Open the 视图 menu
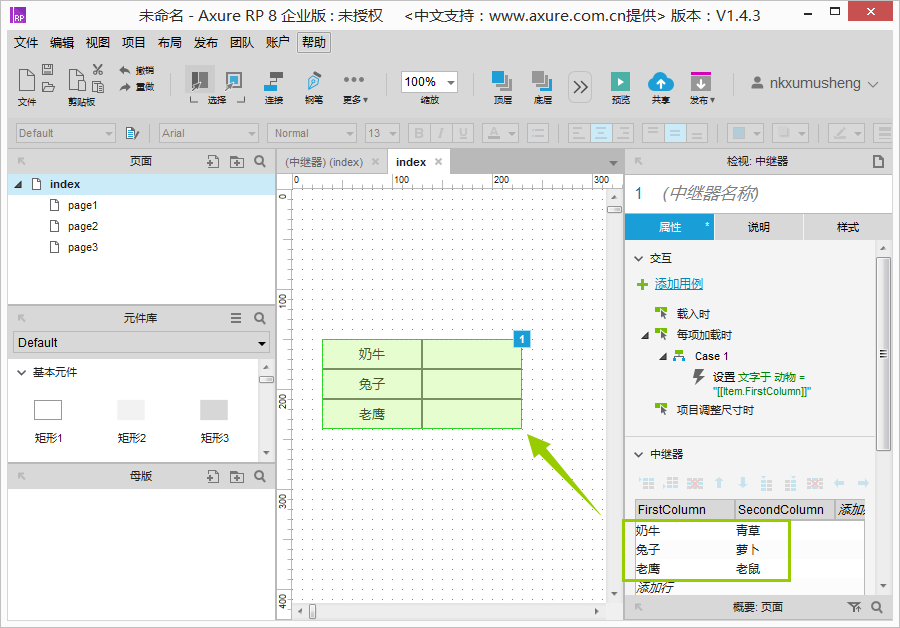The image size is (900, 628). [x=98, y=42]
